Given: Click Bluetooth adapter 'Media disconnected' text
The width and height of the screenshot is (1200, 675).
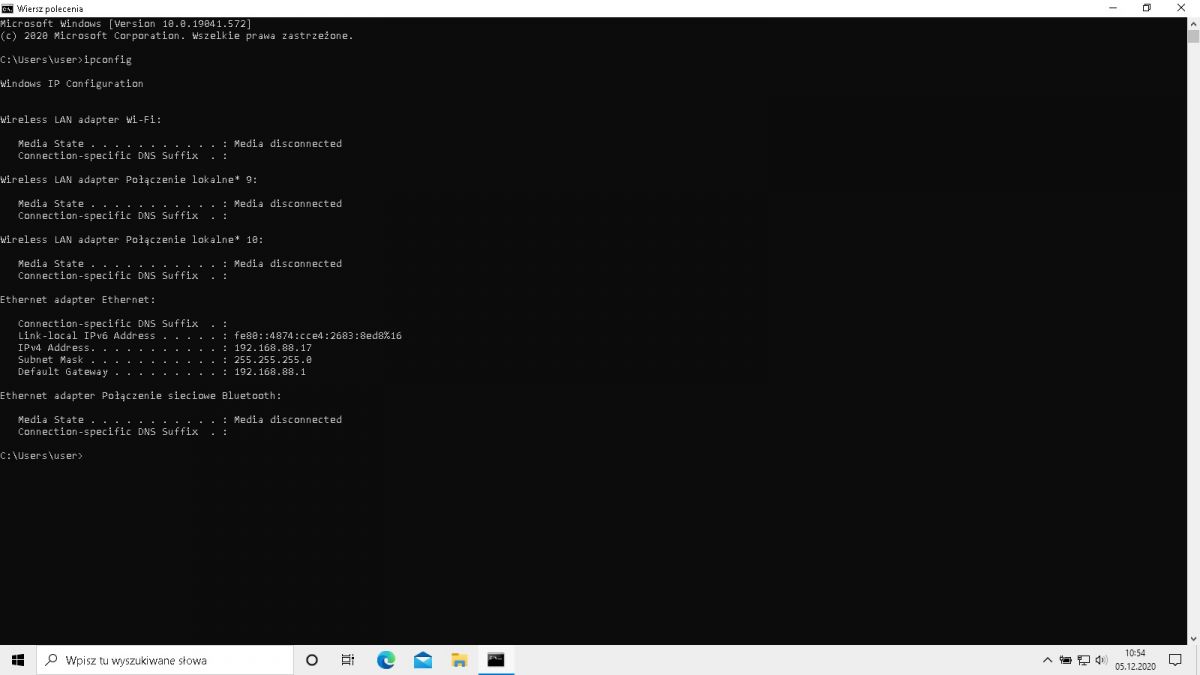Looking at the screenshot, I should coord(288,420).
